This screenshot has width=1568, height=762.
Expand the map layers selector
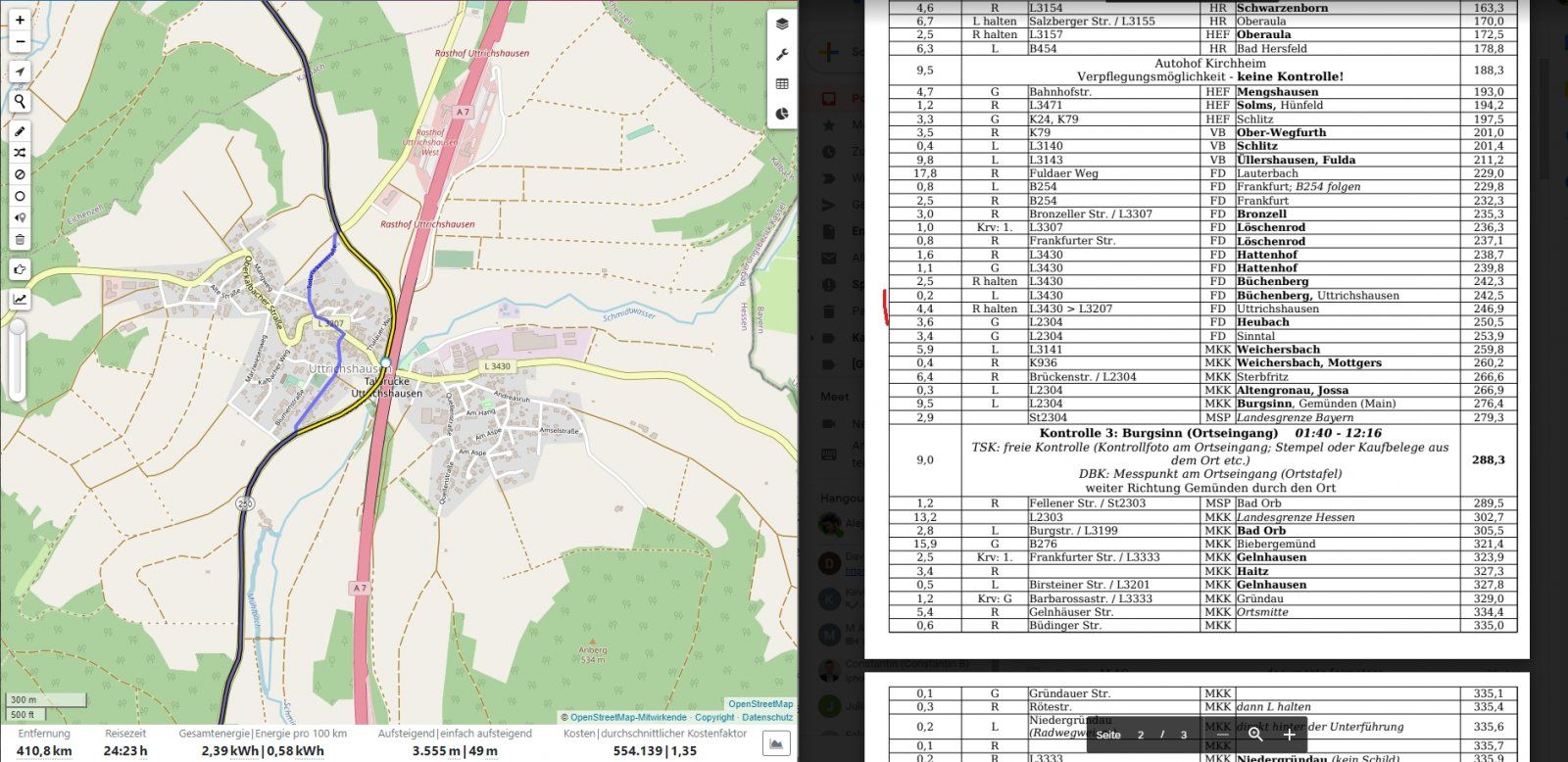781,24
